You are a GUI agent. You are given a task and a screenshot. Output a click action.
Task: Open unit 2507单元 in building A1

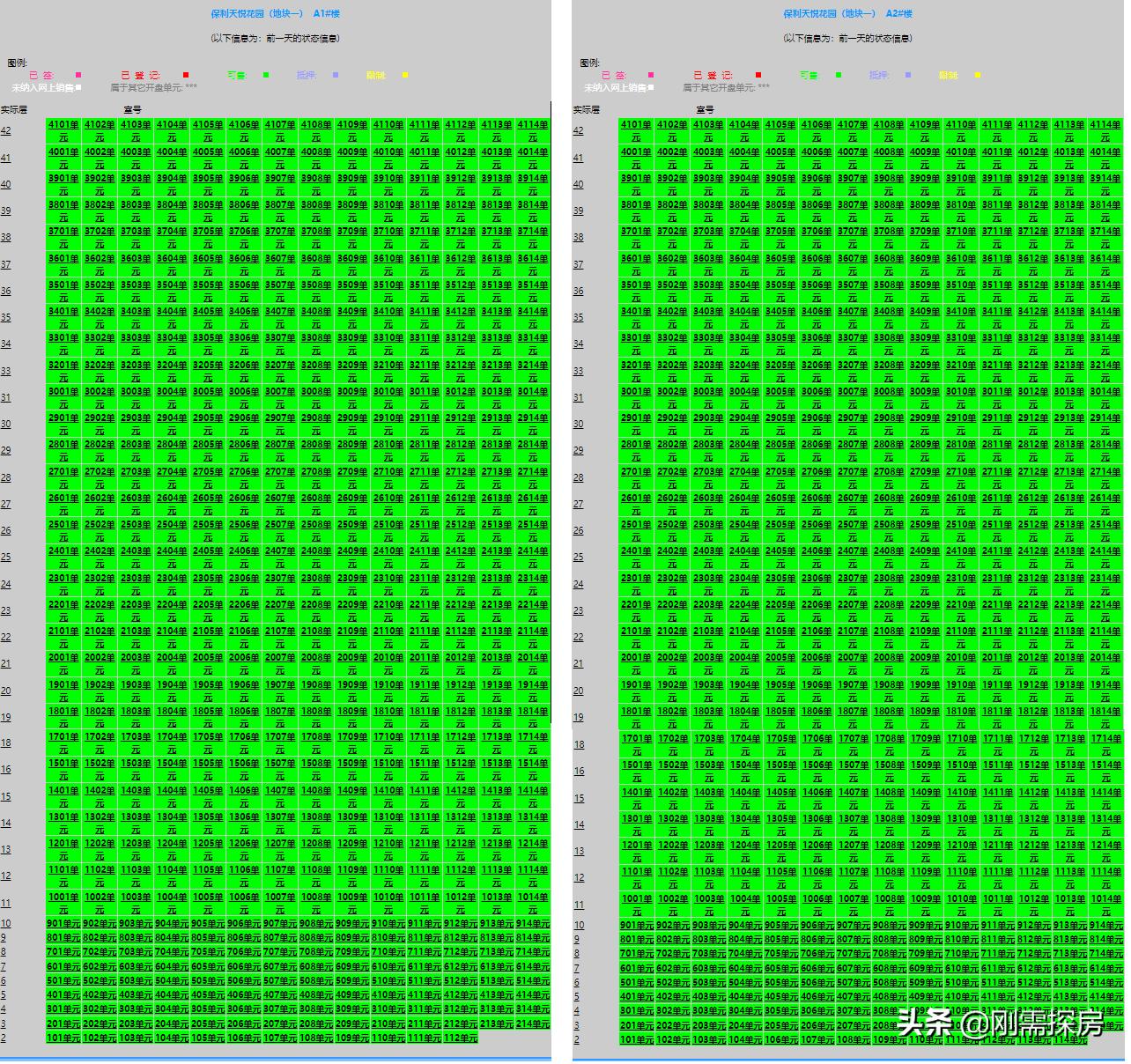(x=280, y=525)
